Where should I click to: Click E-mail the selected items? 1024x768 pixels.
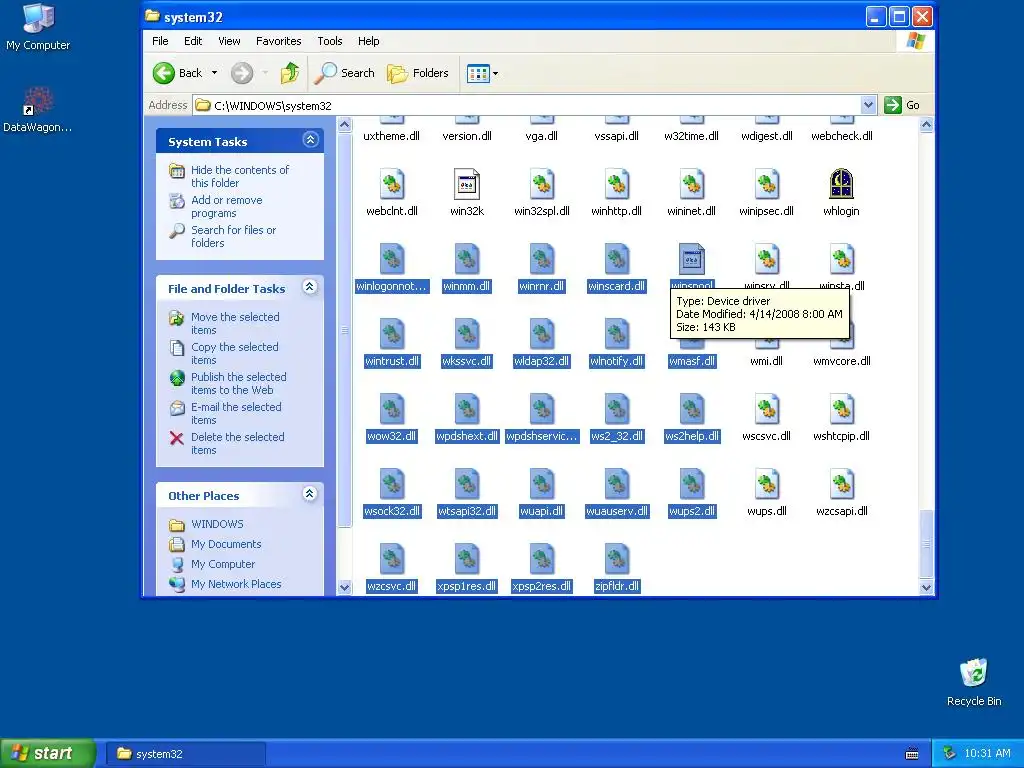tap(236, 413)
